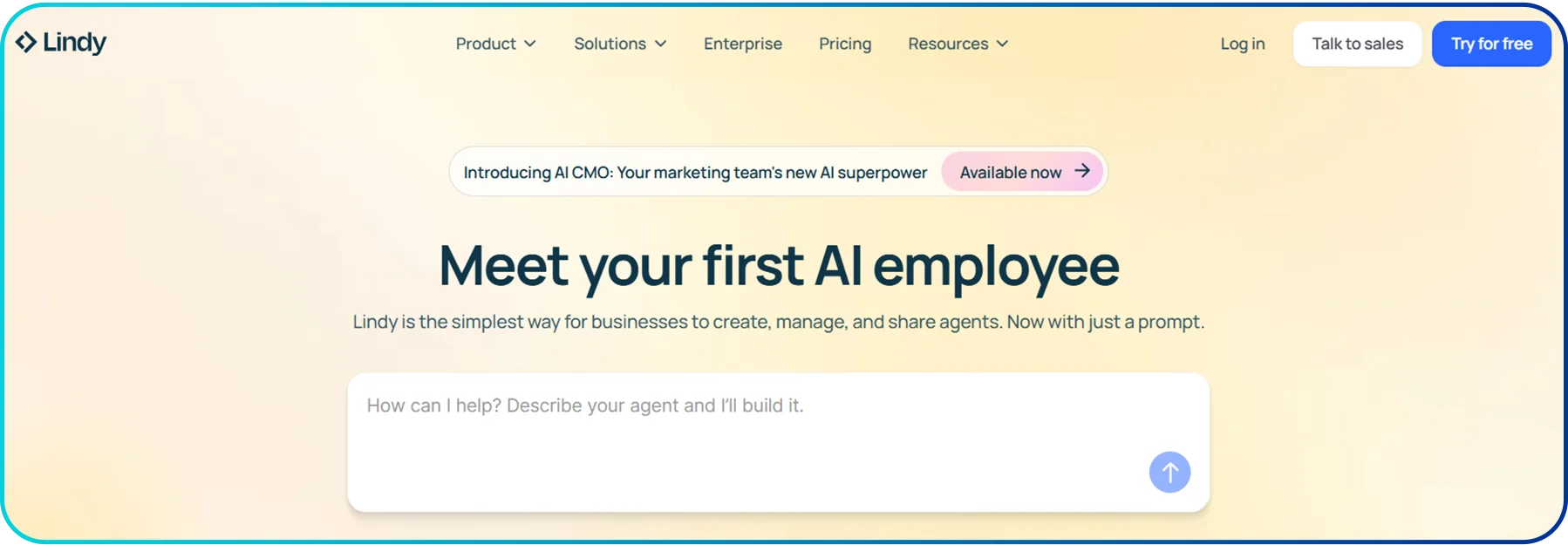The width and height of the screenshot is (1568, 545).
Task: Open the Log in page
Action: [x=1242, y=44]
